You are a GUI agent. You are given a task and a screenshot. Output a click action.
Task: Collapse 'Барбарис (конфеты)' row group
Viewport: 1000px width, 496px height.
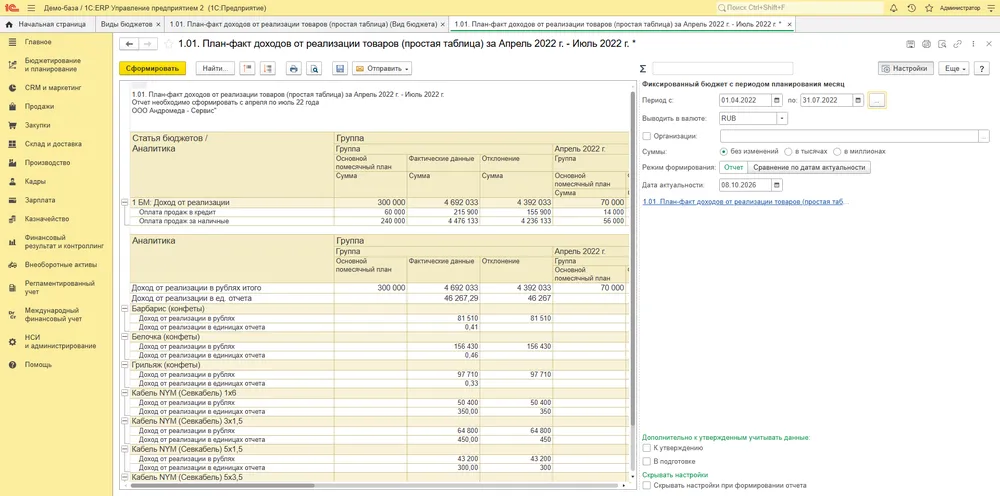(124, 308)
